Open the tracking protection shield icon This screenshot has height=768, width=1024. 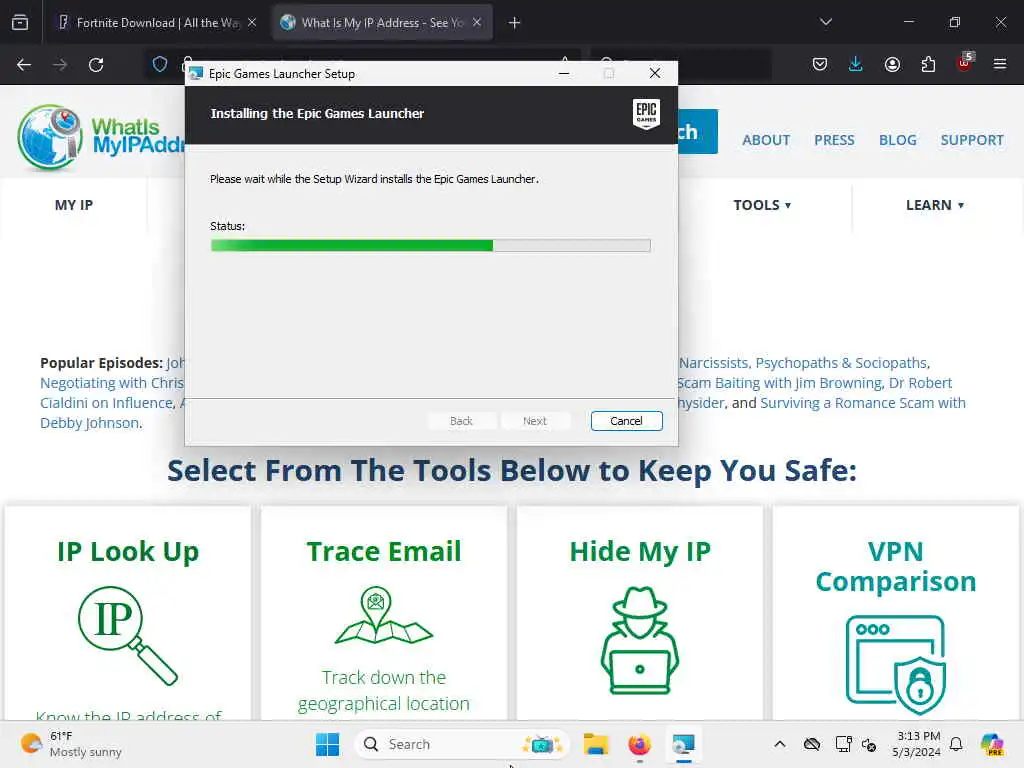[x=160, y=64]
